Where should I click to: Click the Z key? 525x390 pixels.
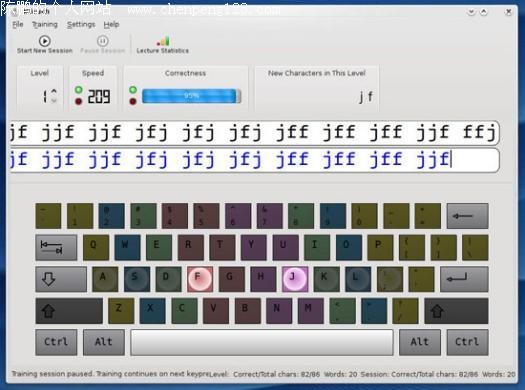tap(121, 311)
